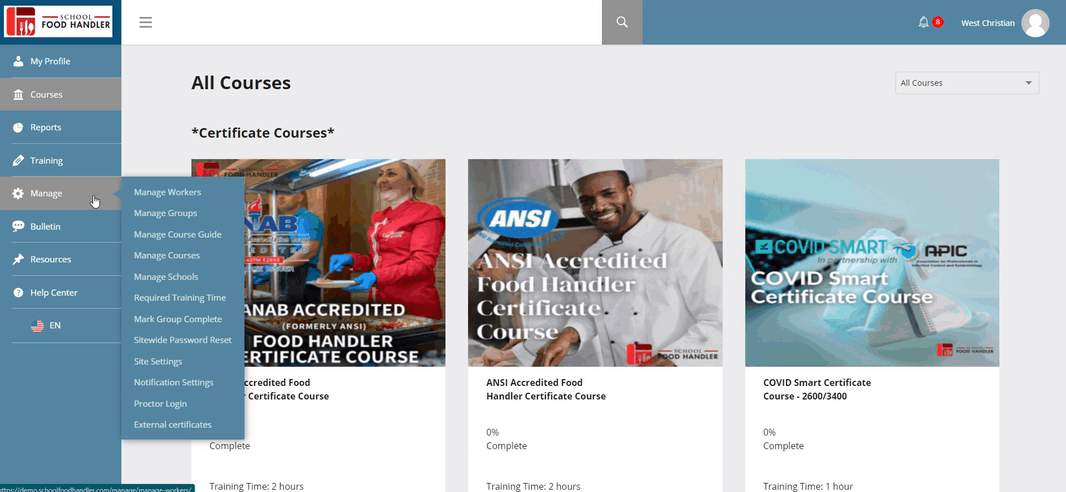1066x492 pixels.
Task: Switch language via EN label
Action: coord(55,326)
